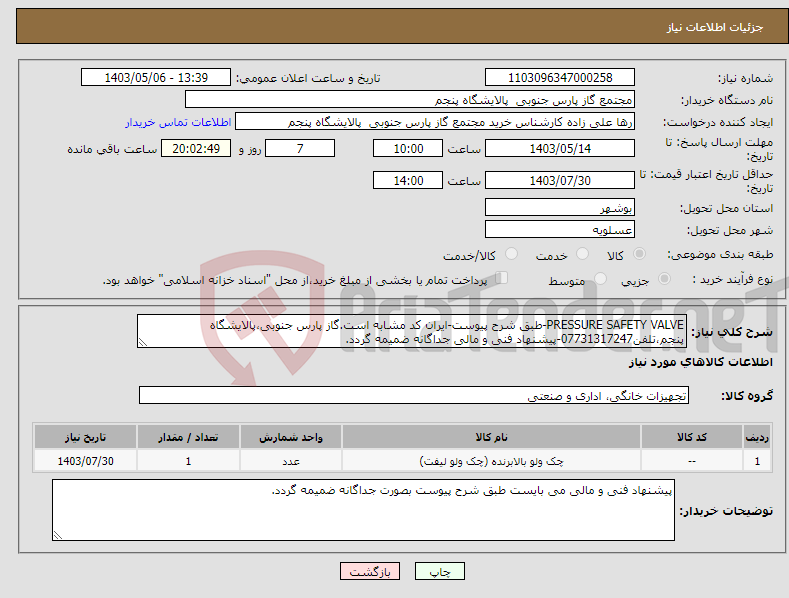
Task: Select the جزیی purchase type radio
Action: click(x=664, y=278)
